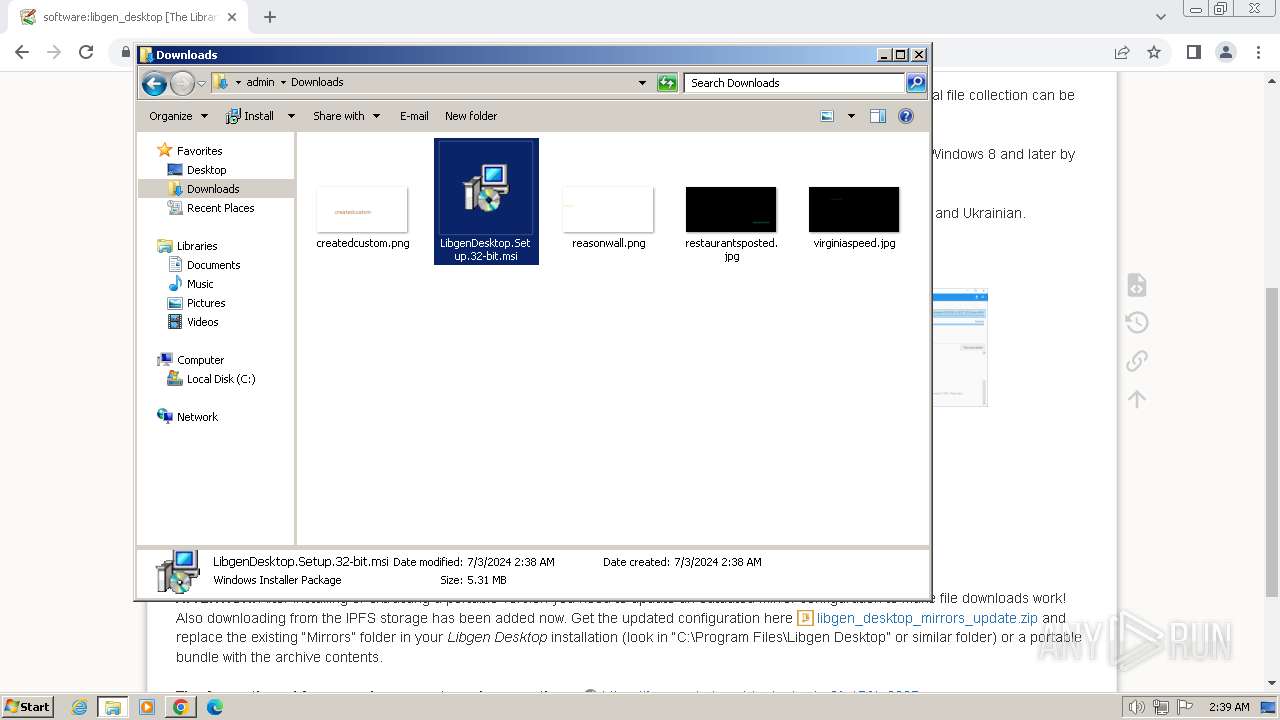Viewport: 1280px width, 720px height.
Task: Open Music library
Action: pos(200,284)
